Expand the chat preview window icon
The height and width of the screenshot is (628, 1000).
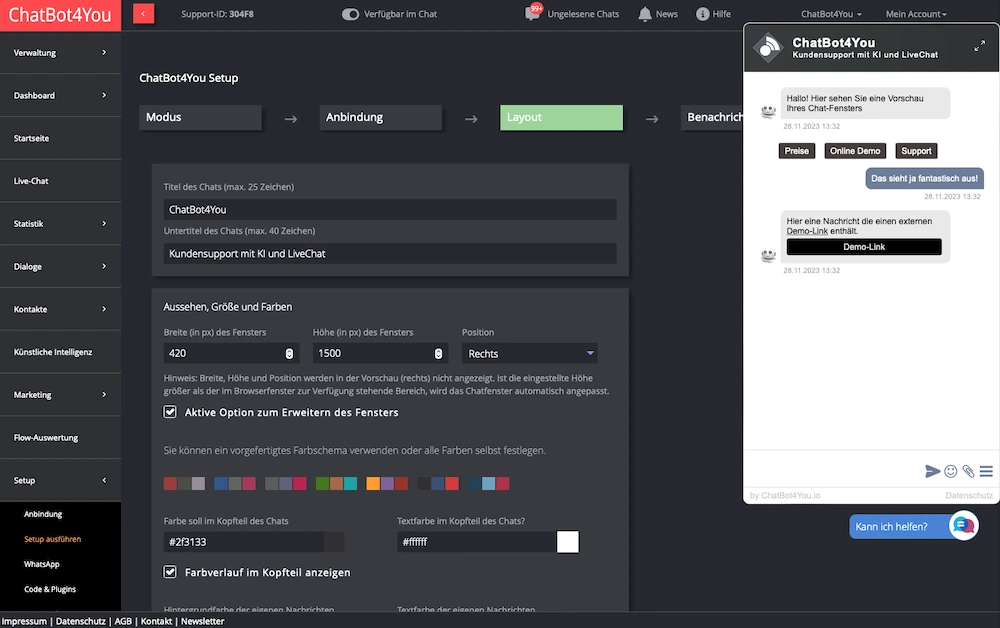pos(979,46)
